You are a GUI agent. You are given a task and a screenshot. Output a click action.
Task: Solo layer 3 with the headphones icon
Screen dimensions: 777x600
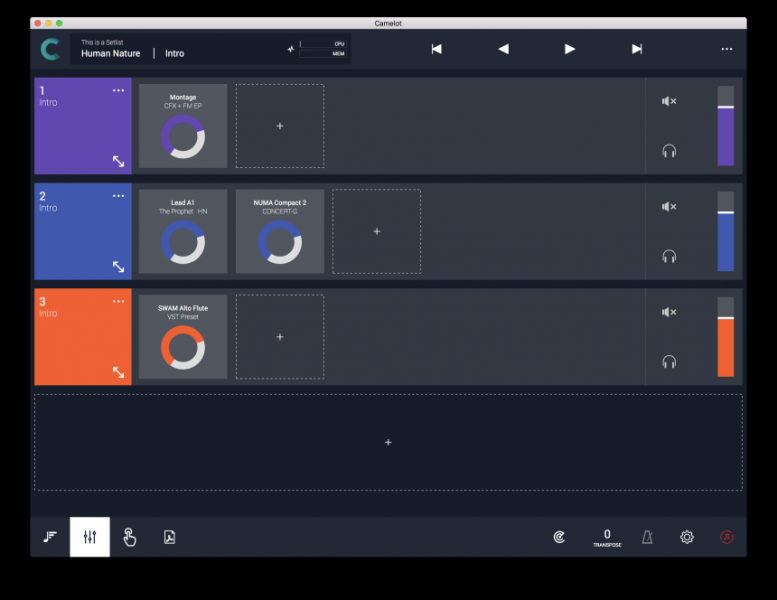click(669, 362)
